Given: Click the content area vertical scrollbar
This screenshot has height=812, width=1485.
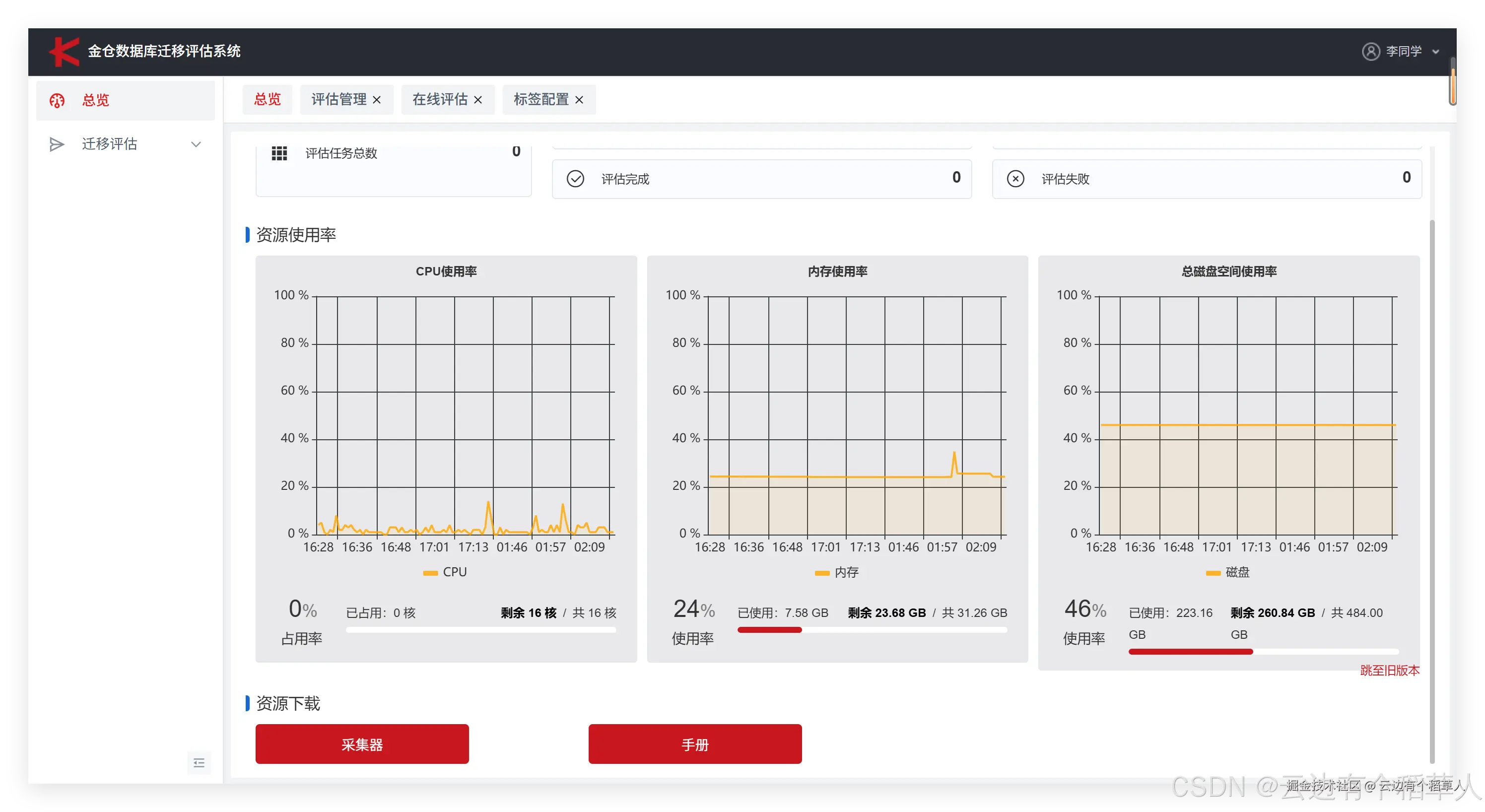Looking at the screenshot, I should click(1431, 490).
